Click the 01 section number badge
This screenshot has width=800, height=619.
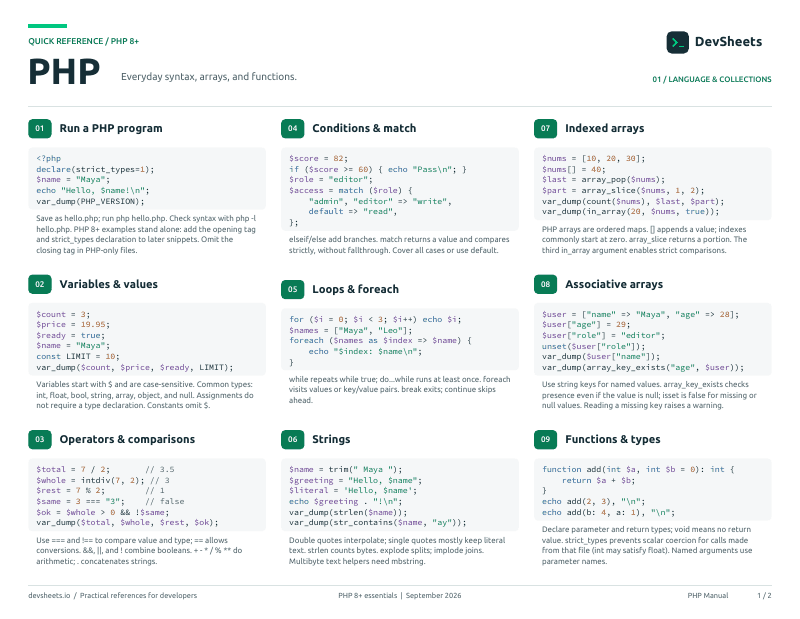click(x=40, y=129)
